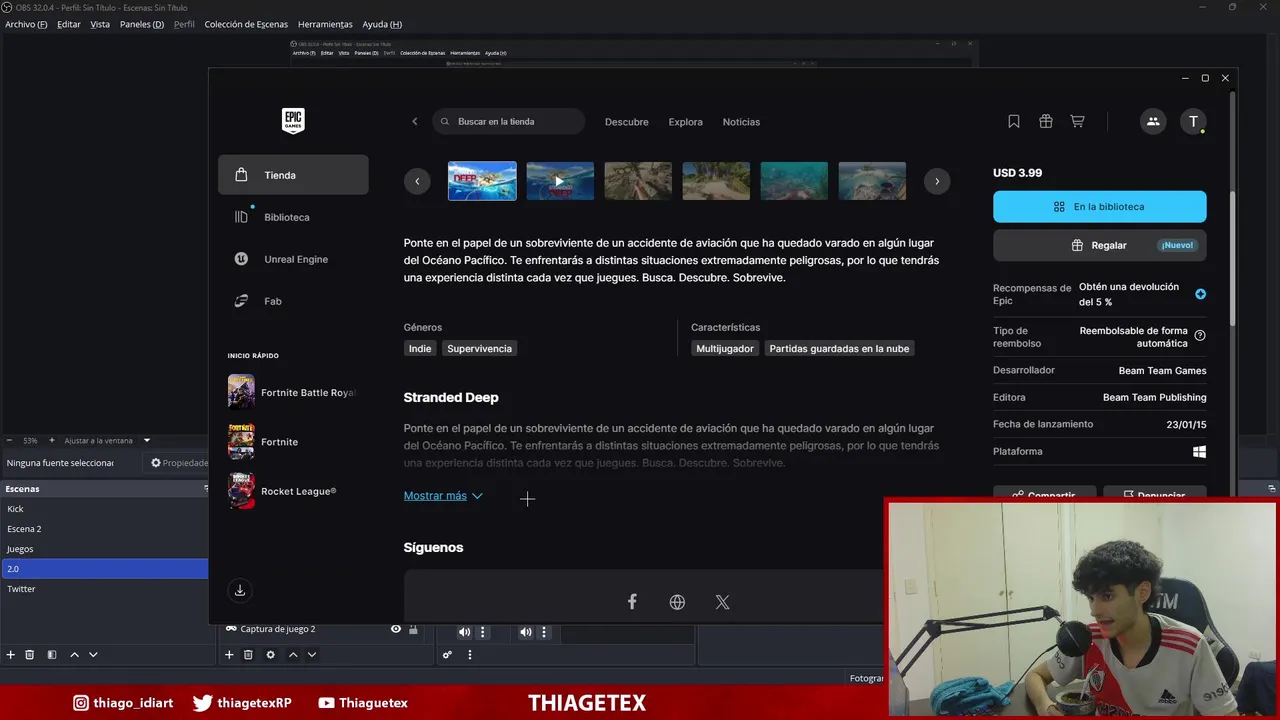Open the X social follow icon
This screenshot has height=720, width=1280.
click(722, 602)
